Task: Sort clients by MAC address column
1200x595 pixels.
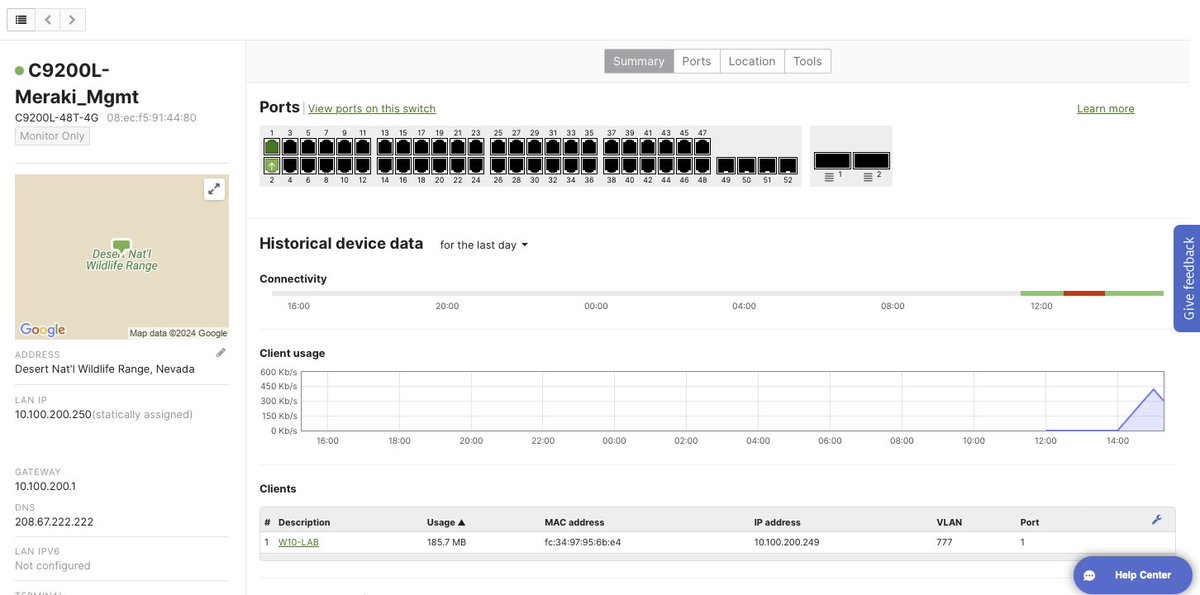Action: pos(575,522)
